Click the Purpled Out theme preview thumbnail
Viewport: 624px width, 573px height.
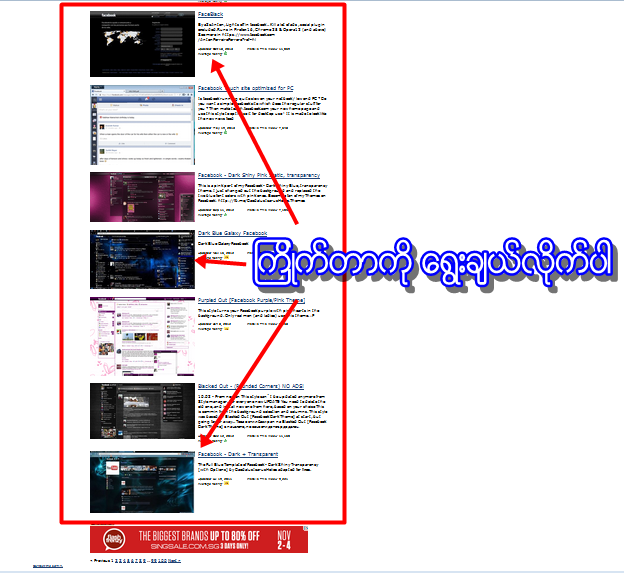[x=142, y=337]
